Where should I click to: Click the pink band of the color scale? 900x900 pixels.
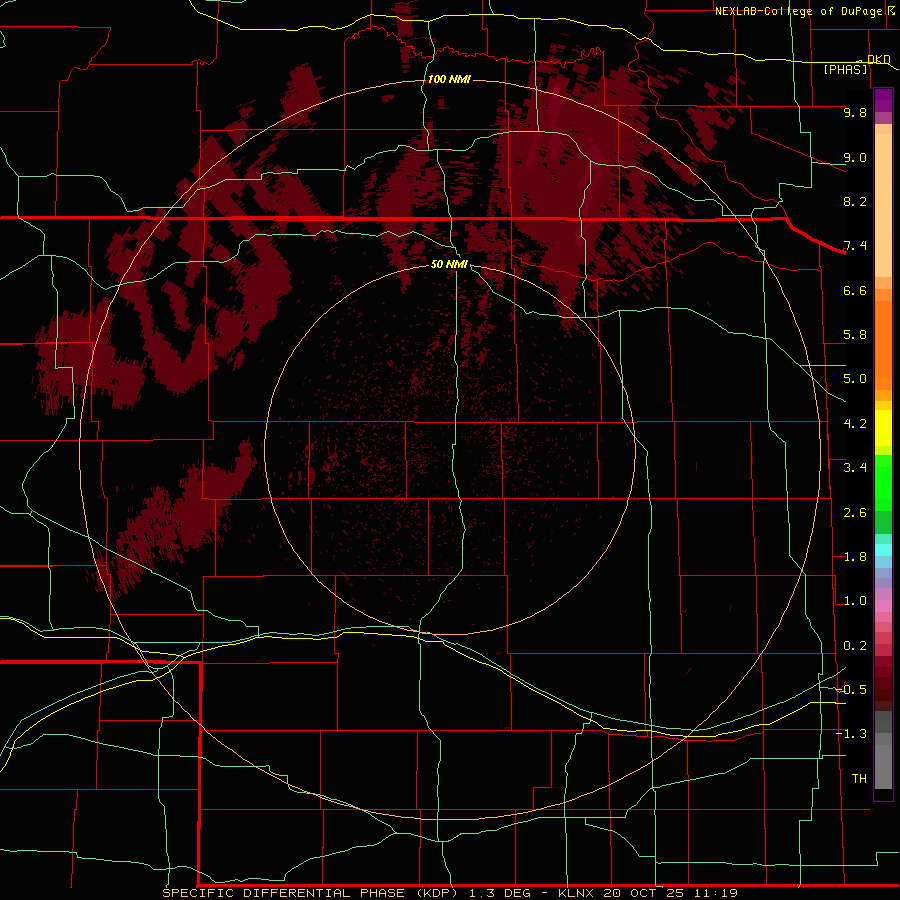(x=883, y=606)
